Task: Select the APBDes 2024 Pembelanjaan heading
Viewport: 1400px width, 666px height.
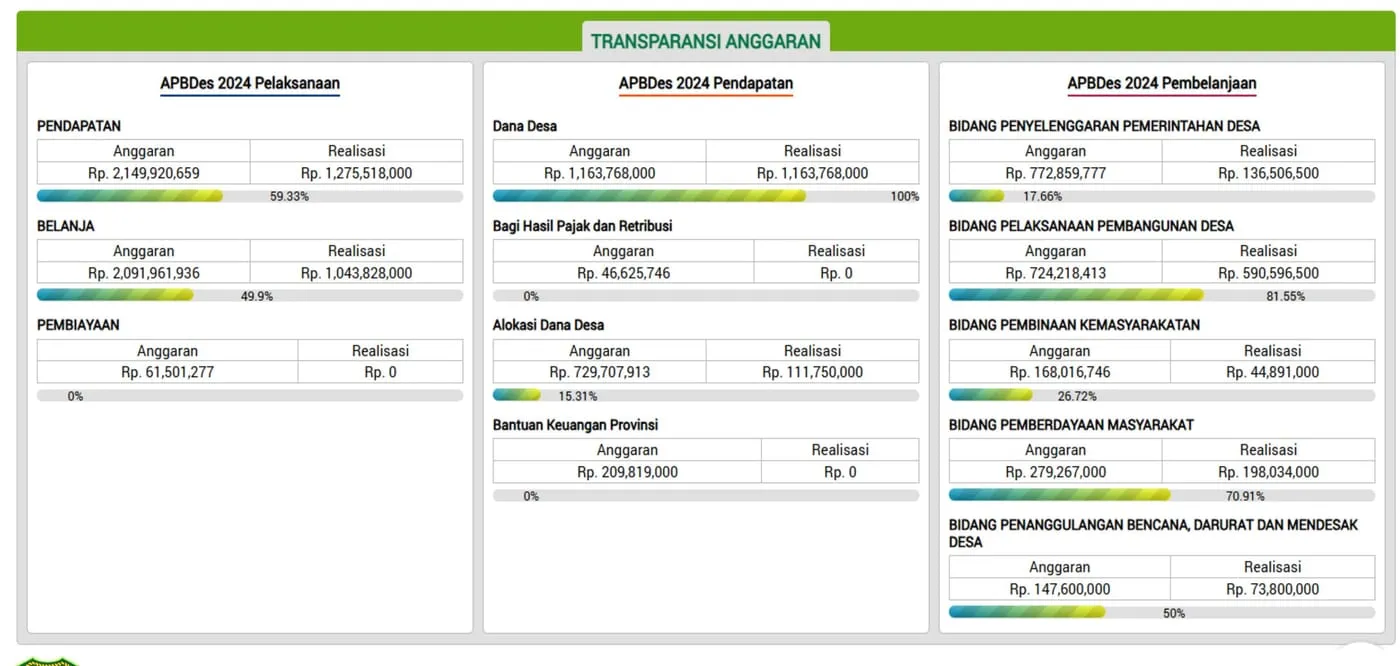Action: point(1162,84)
